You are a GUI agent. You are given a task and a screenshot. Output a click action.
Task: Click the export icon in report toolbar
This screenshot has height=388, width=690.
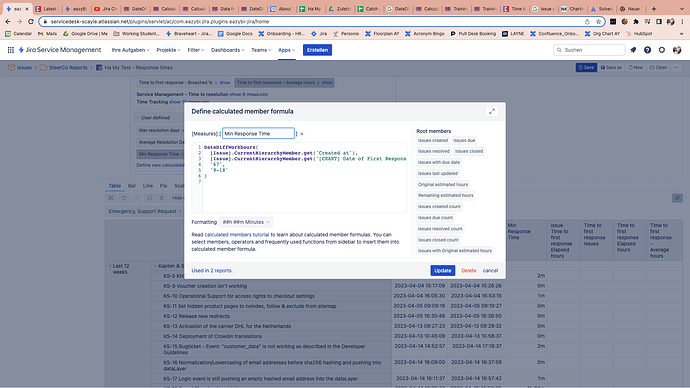point(161,198)
